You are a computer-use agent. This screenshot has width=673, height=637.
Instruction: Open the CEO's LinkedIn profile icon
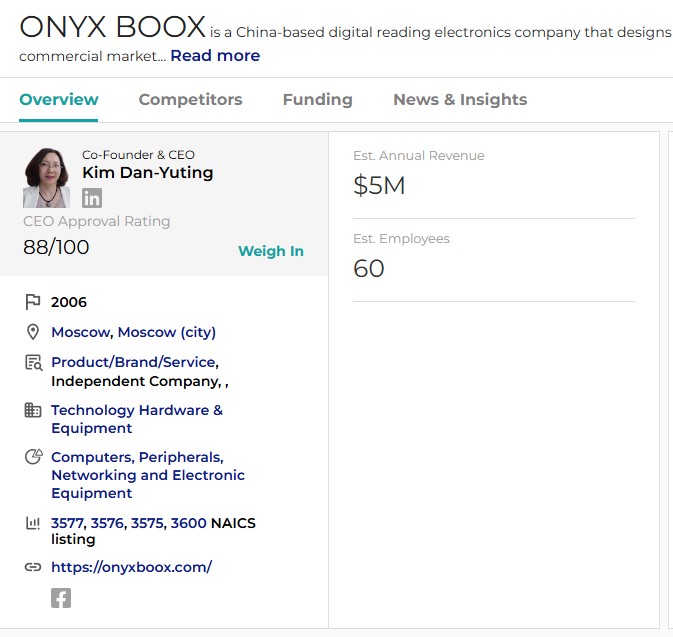(92, 198)
